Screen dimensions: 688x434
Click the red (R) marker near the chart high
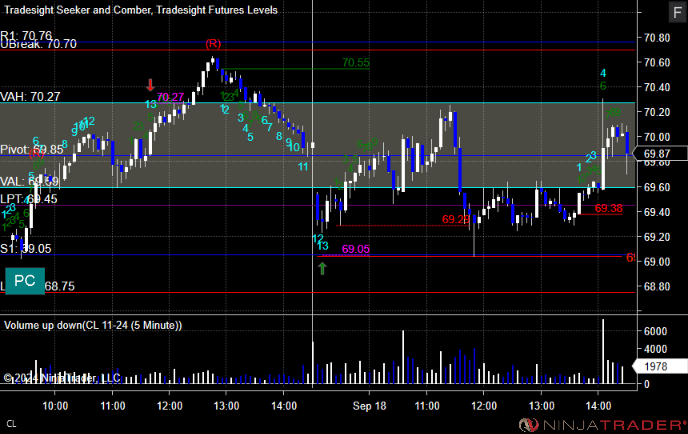[x=213, y=44]
